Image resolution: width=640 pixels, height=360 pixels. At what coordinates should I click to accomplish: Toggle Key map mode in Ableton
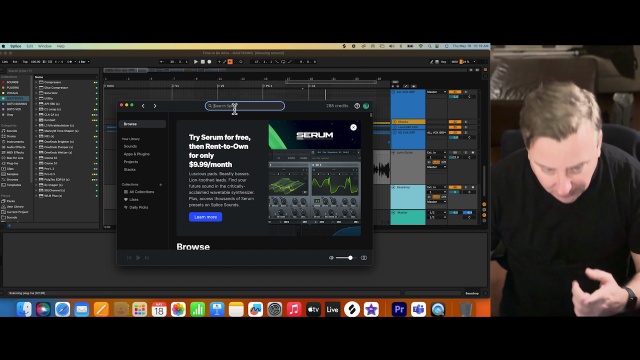pyautogui.click(x=443, y=62)
